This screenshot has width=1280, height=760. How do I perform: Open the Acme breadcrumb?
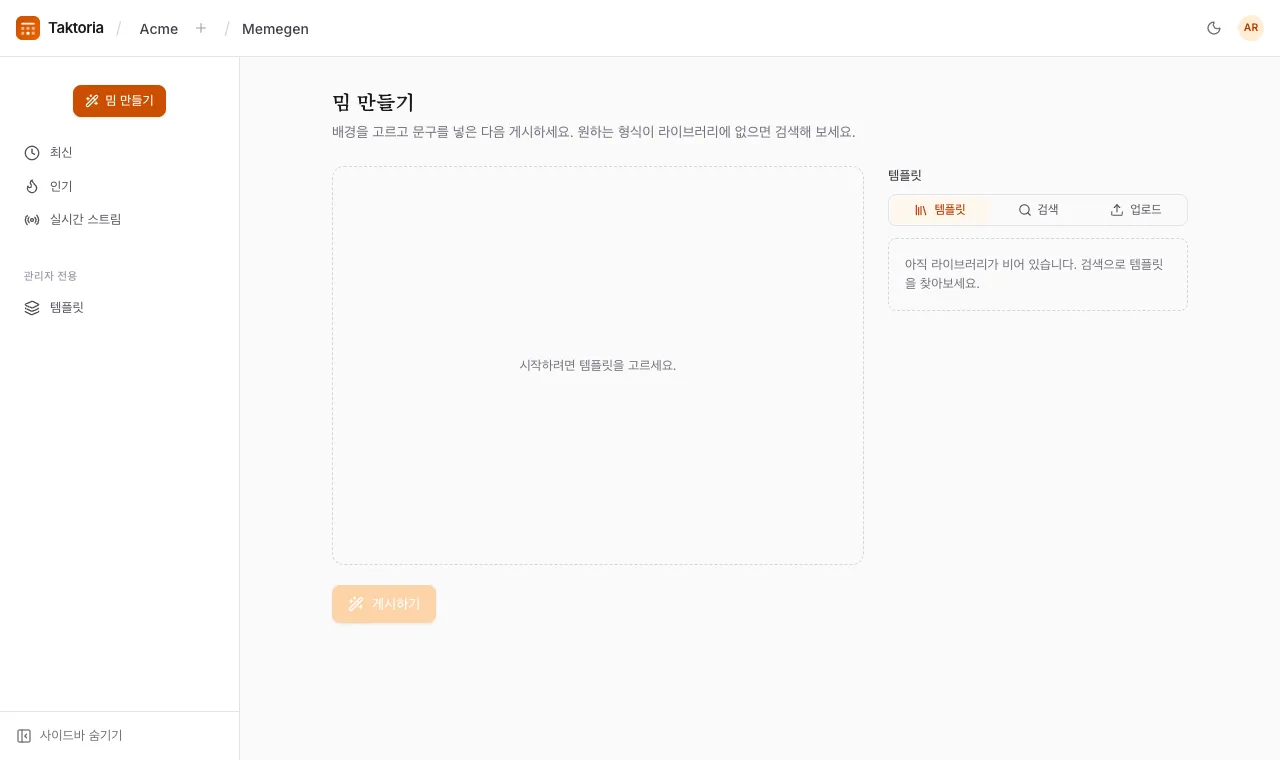[159, 29]
